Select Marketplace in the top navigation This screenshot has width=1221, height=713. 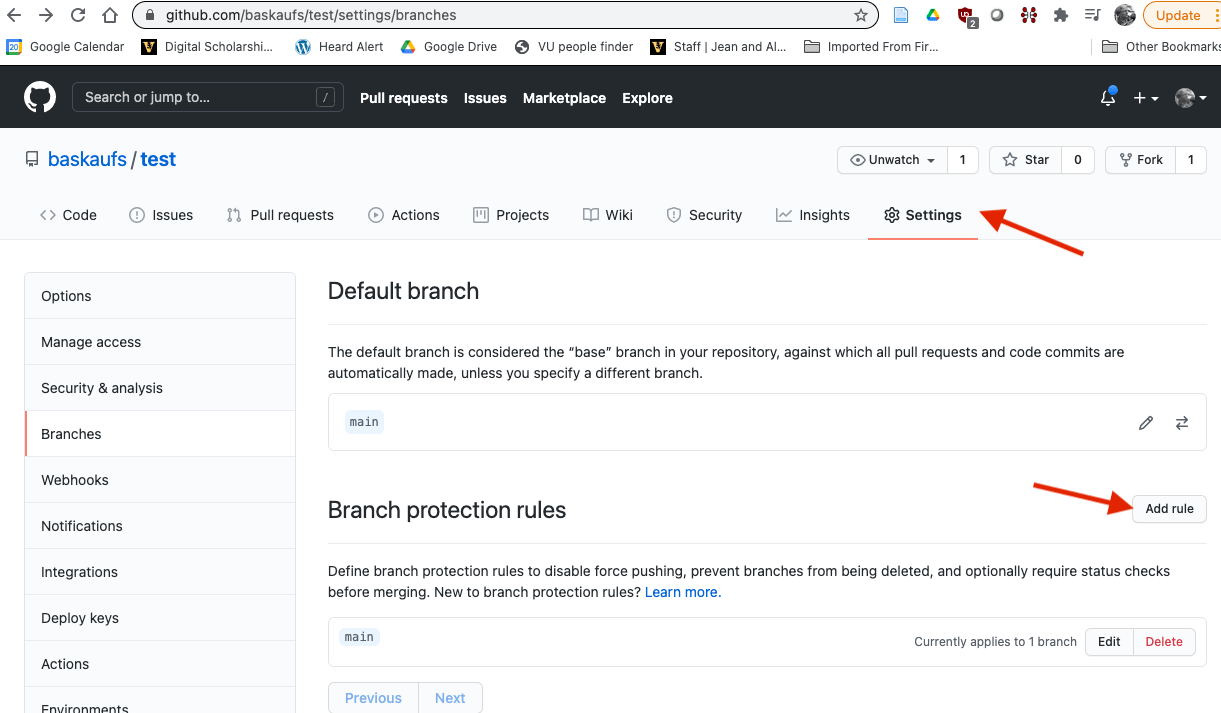[x=564, y=98]
